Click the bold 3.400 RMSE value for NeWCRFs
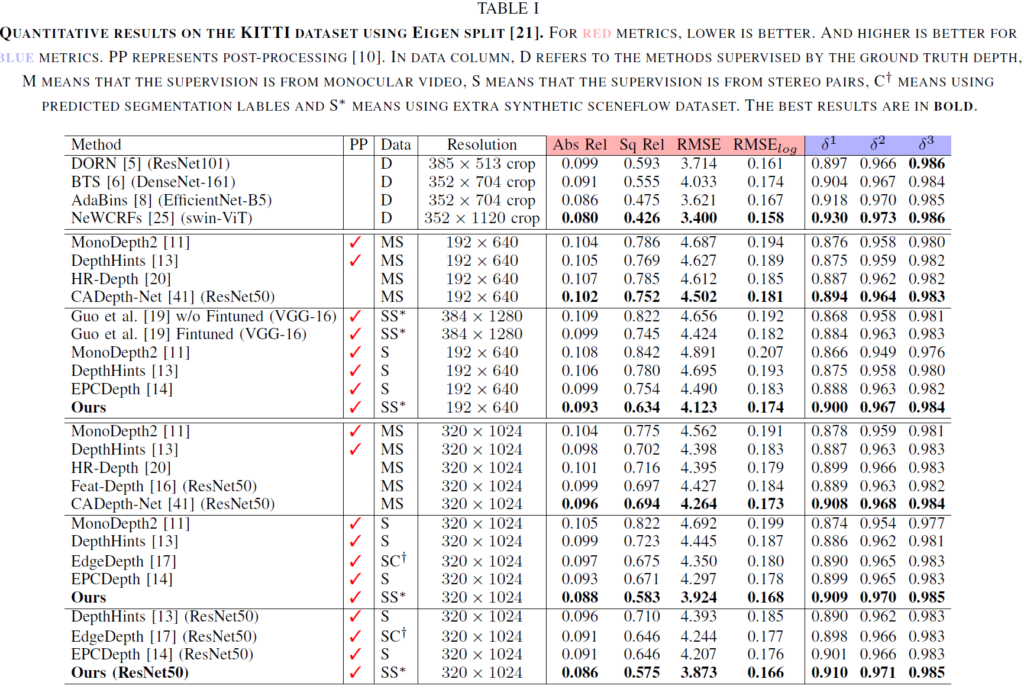This screenshot has width=1024, height=692. coord(698,218)
